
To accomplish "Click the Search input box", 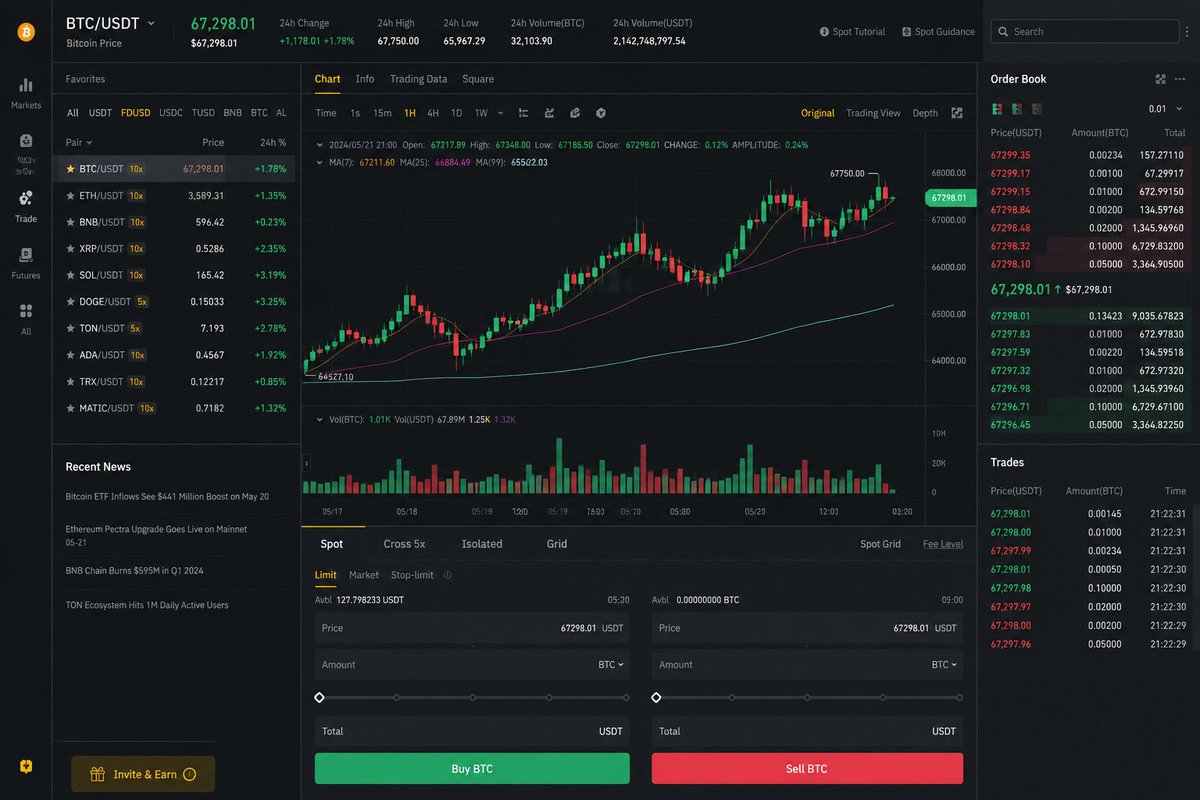I will (1085, 32).
